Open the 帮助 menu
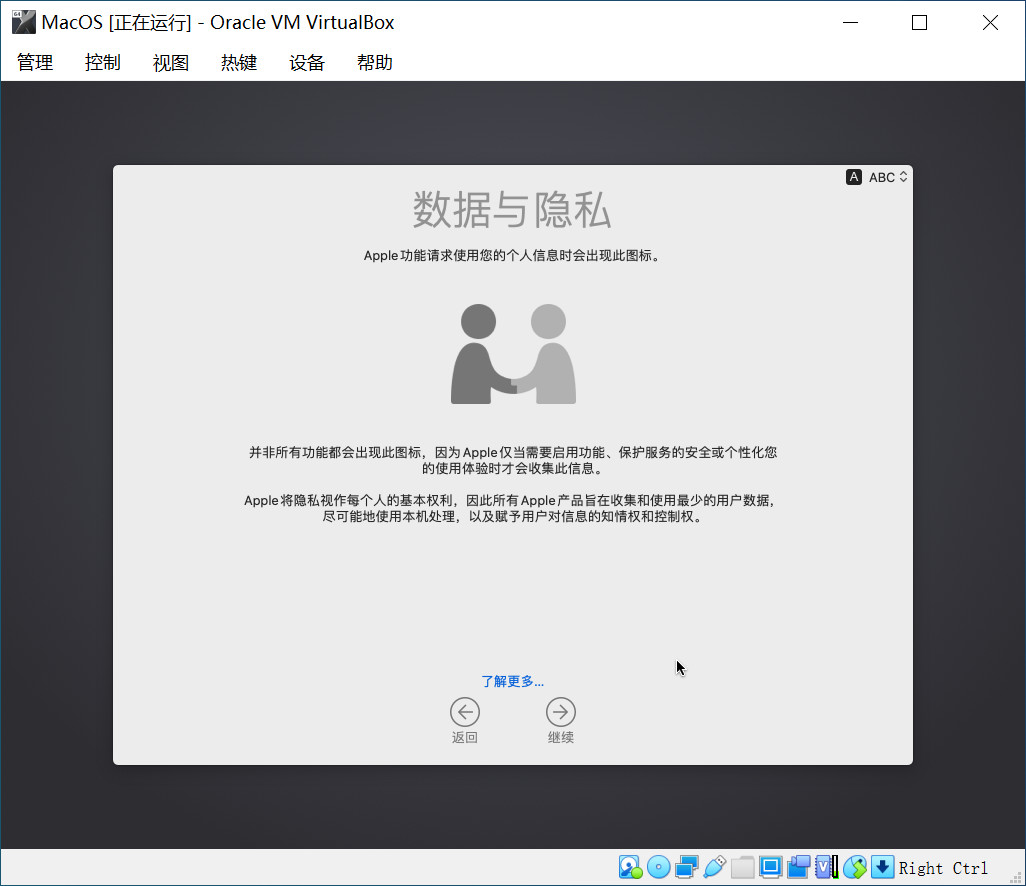This screenshot has height=886, width=1026. click(x=375, y=63)
